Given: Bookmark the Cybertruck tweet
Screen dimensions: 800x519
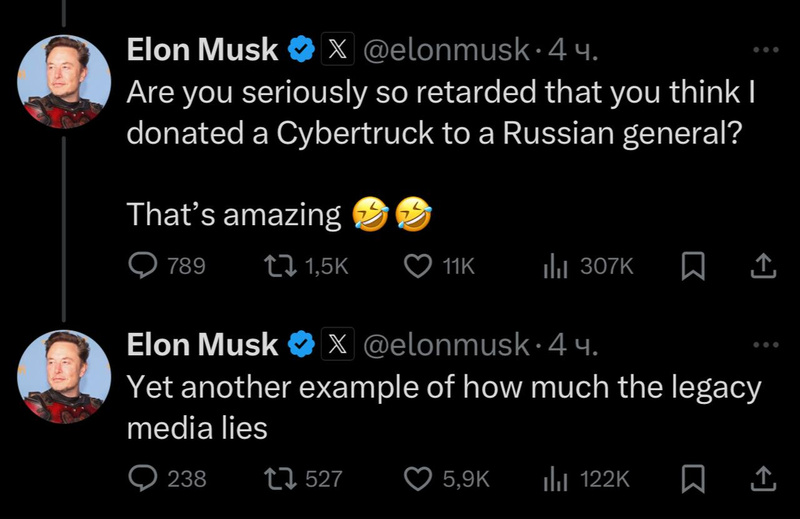Looking at the screenshot, I should 695,266.
